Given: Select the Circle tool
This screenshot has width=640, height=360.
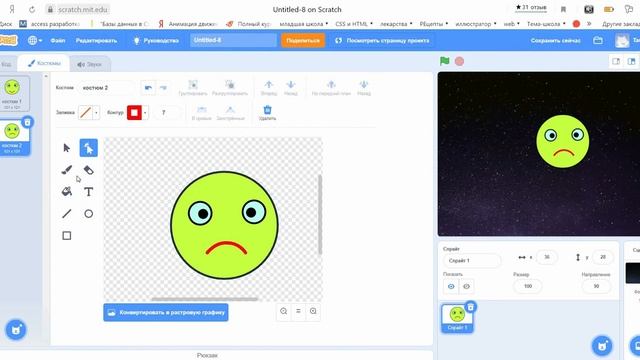Looking at the screenshot, I should (89, 213).
